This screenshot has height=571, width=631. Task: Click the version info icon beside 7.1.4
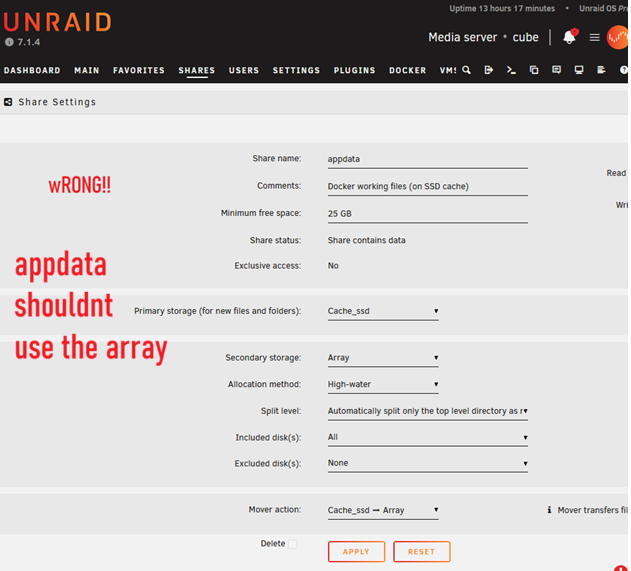pos(9,42)
